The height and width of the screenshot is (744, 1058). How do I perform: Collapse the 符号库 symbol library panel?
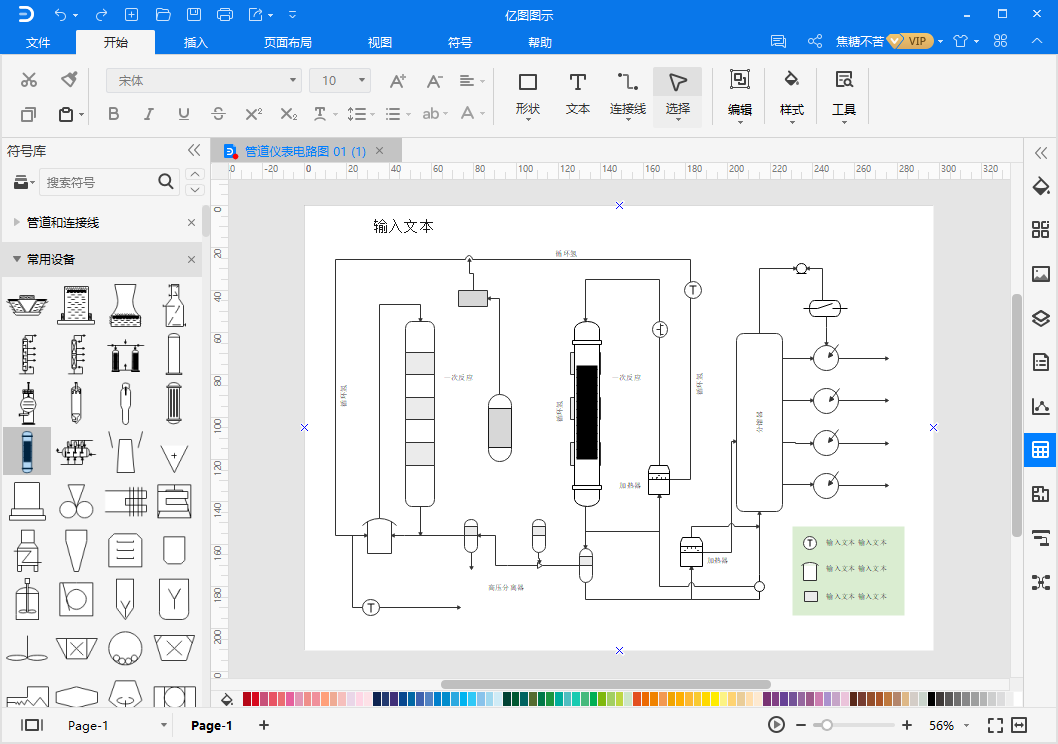point(194,150)
